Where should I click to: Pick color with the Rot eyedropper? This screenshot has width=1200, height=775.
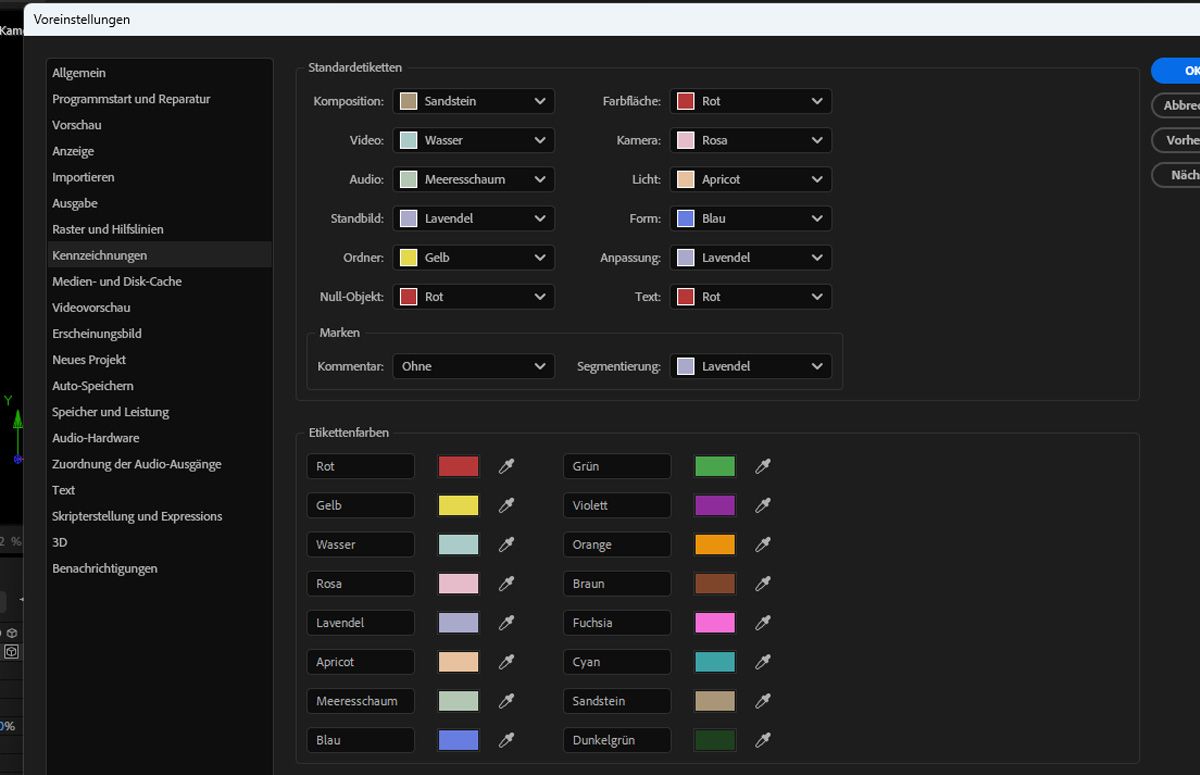click(507, 466)
